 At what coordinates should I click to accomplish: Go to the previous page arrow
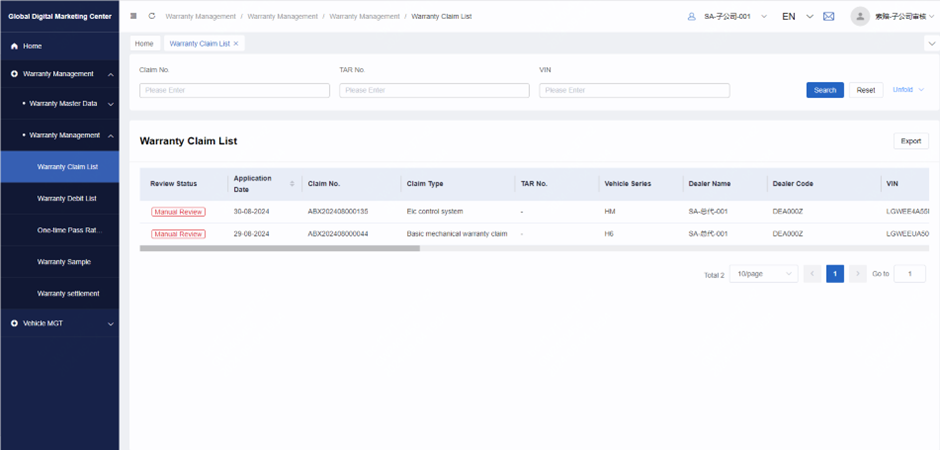point(812,274)
